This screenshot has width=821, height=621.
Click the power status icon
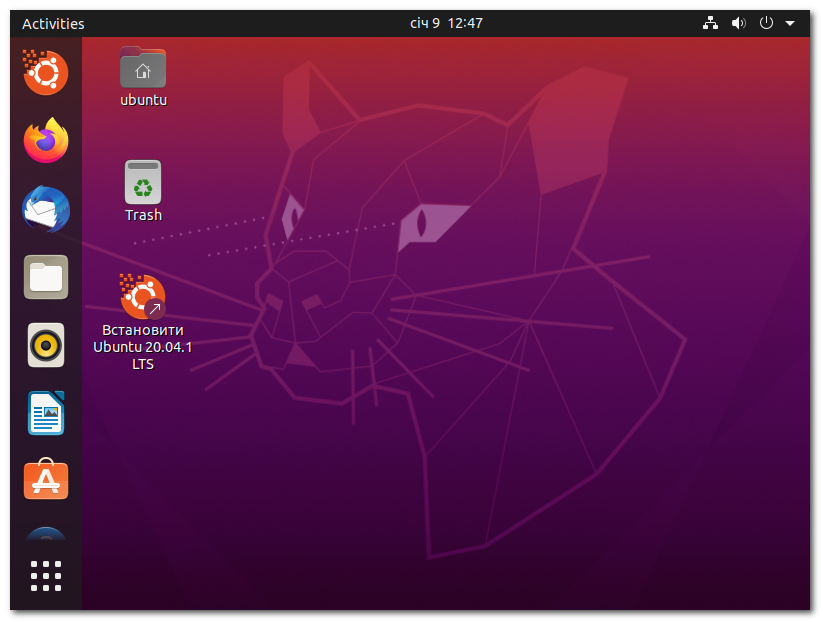tap(765, 22)
